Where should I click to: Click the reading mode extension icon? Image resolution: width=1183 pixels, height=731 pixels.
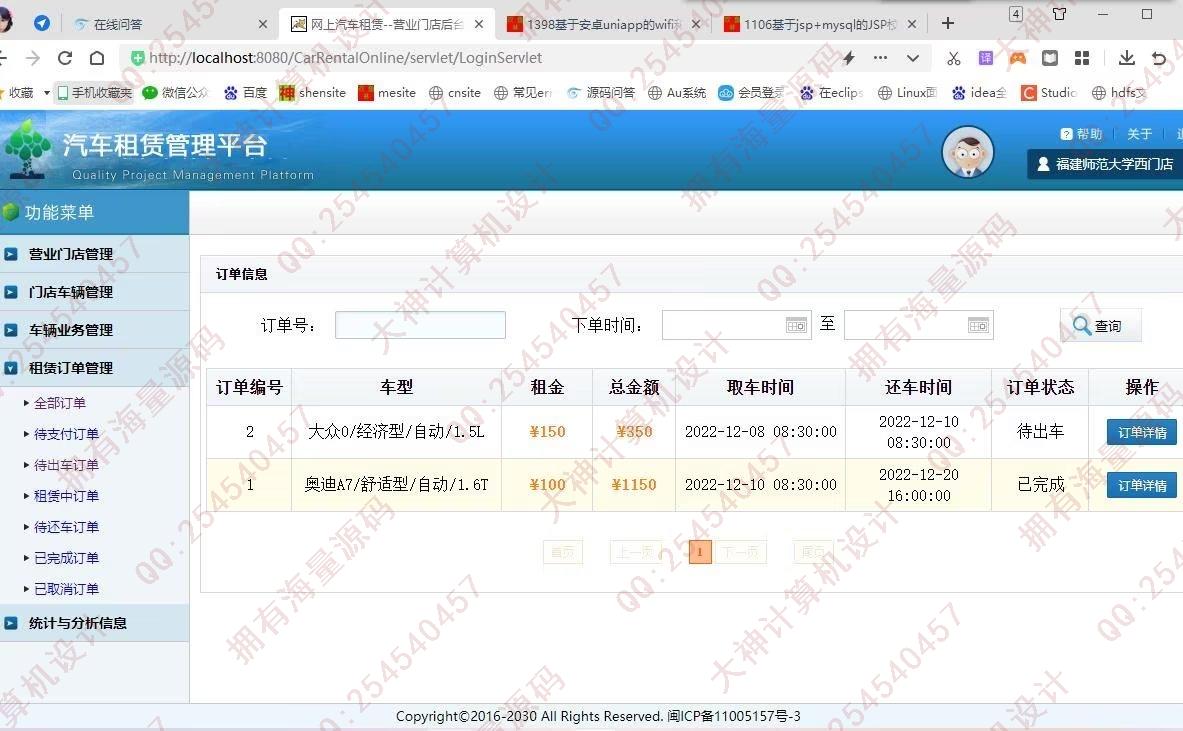click(1049, 58)
